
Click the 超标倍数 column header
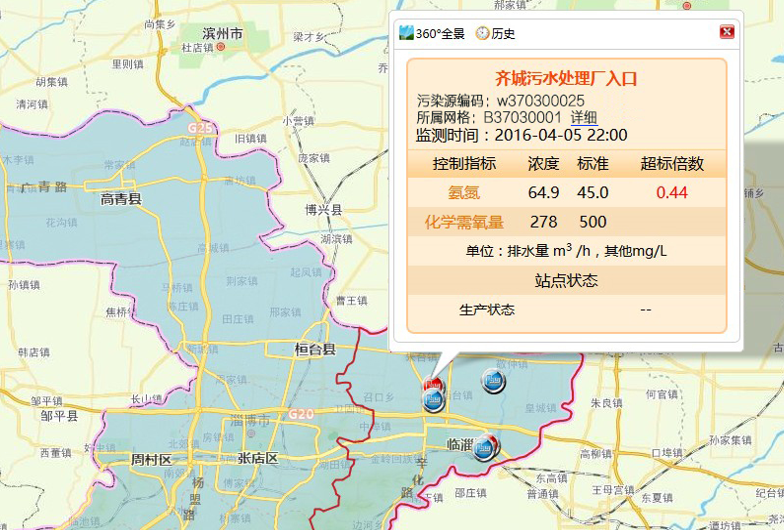[672, 164]
